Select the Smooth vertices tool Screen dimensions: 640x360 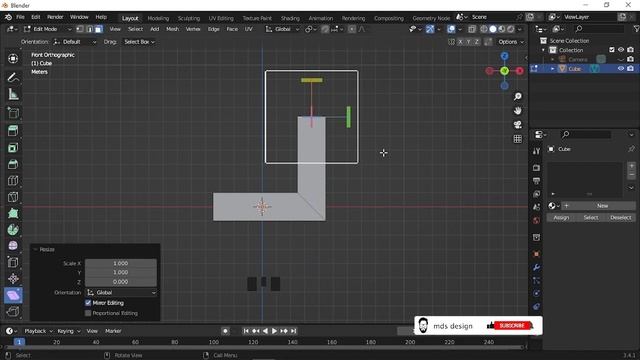tap(13, 246)
